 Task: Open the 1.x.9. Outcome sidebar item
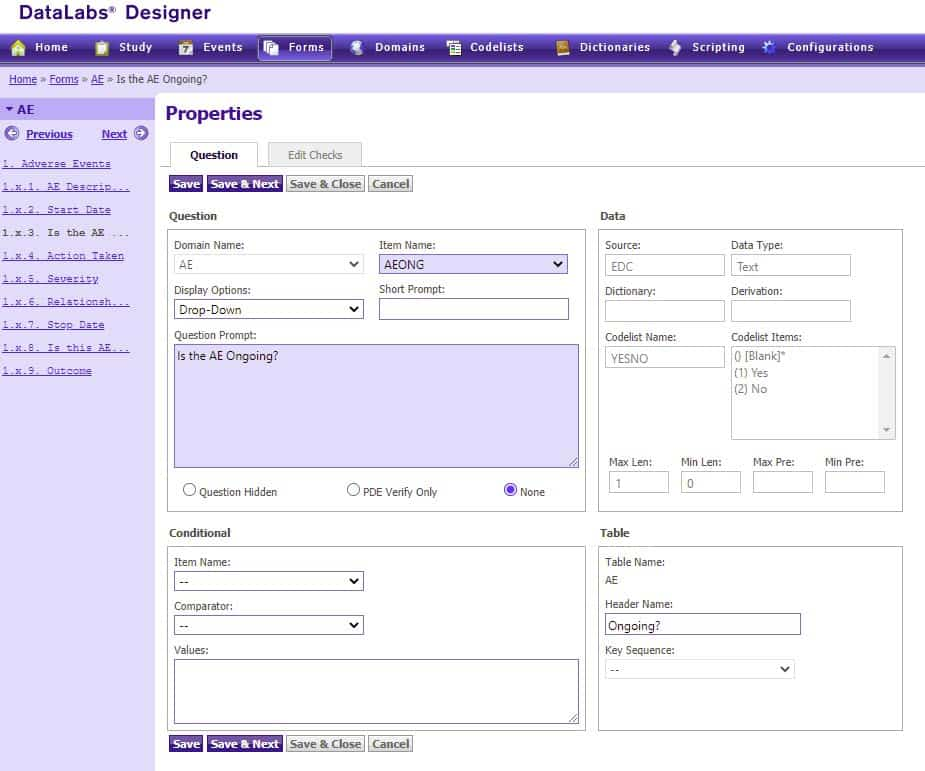pyautogui.click(x=47, y=370)
